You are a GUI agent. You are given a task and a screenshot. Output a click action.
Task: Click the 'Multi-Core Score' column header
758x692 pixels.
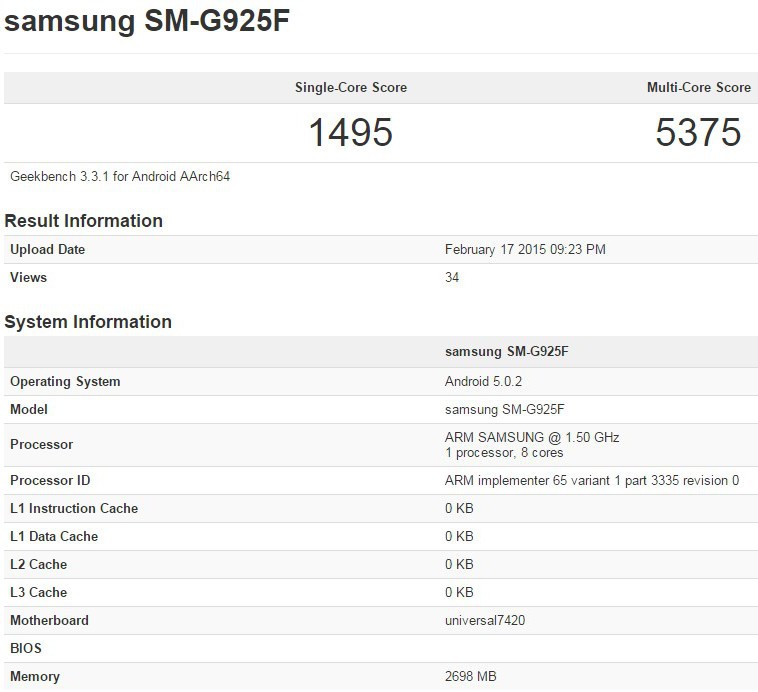(699, 88)
